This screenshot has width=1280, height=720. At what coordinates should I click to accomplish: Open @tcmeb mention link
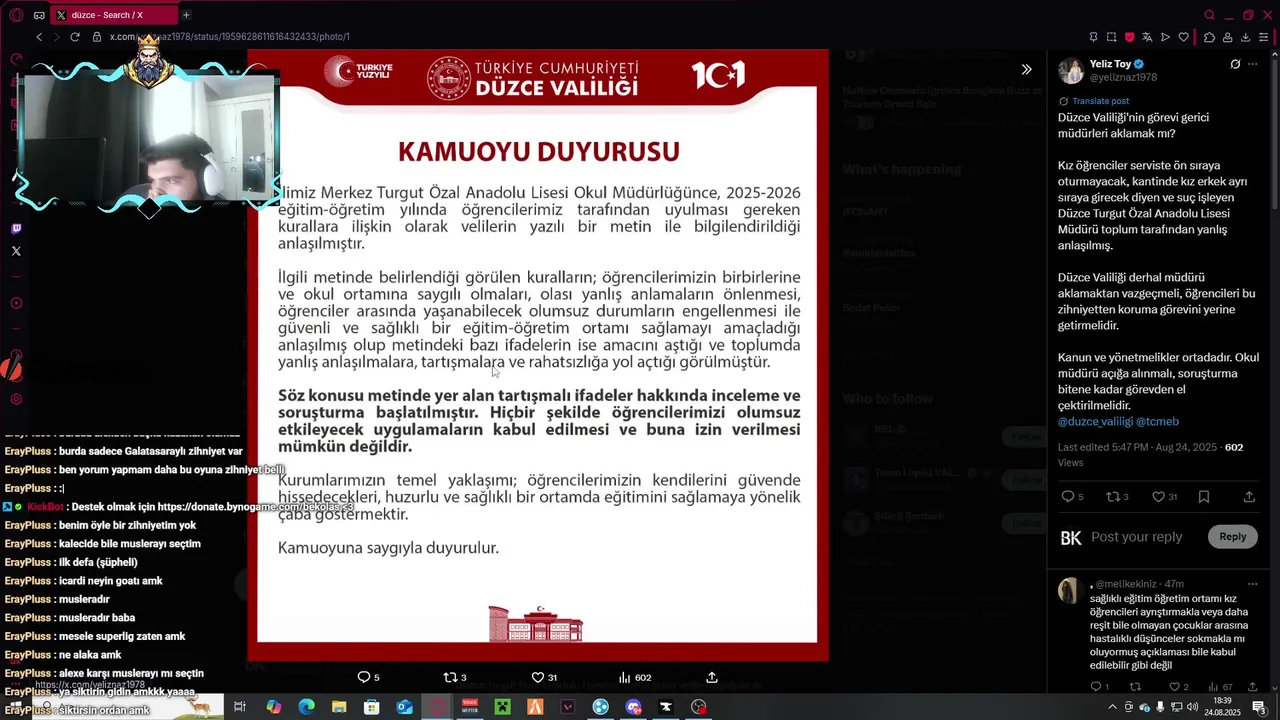tap(1157, 421)
